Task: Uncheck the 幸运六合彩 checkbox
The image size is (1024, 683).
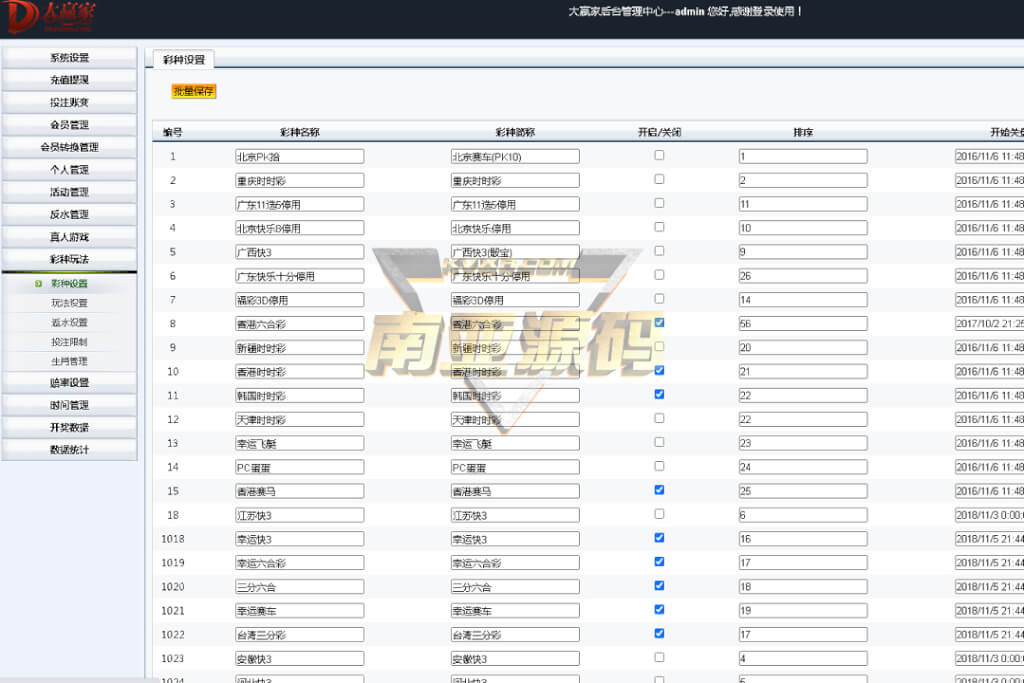Action: [x=659, y=562]
